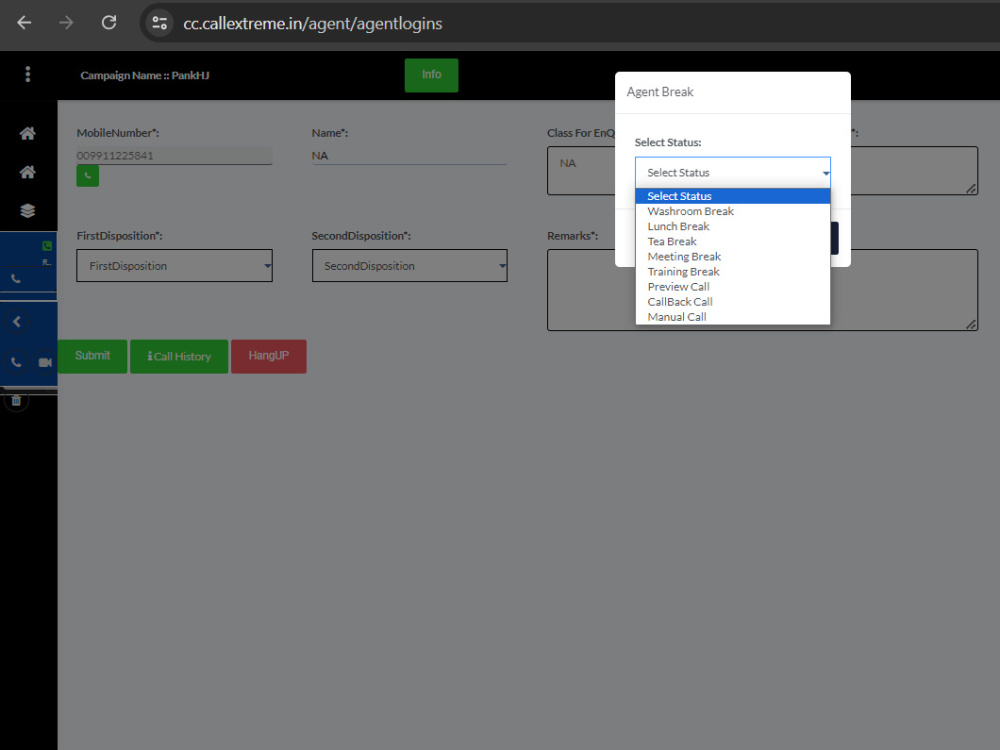The width and height of the screenshot is (1000, 750).
Task: Click the address bar URL
Action: point(312,24)
